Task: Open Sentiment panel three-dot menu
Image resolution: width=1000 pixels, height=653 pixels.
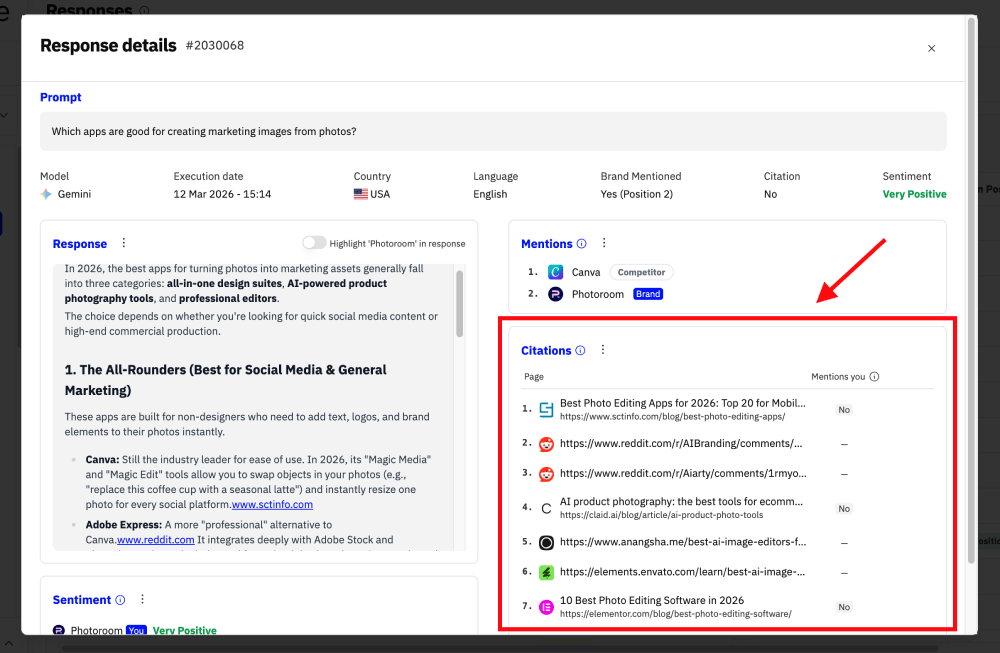Action: pos(142,599)
